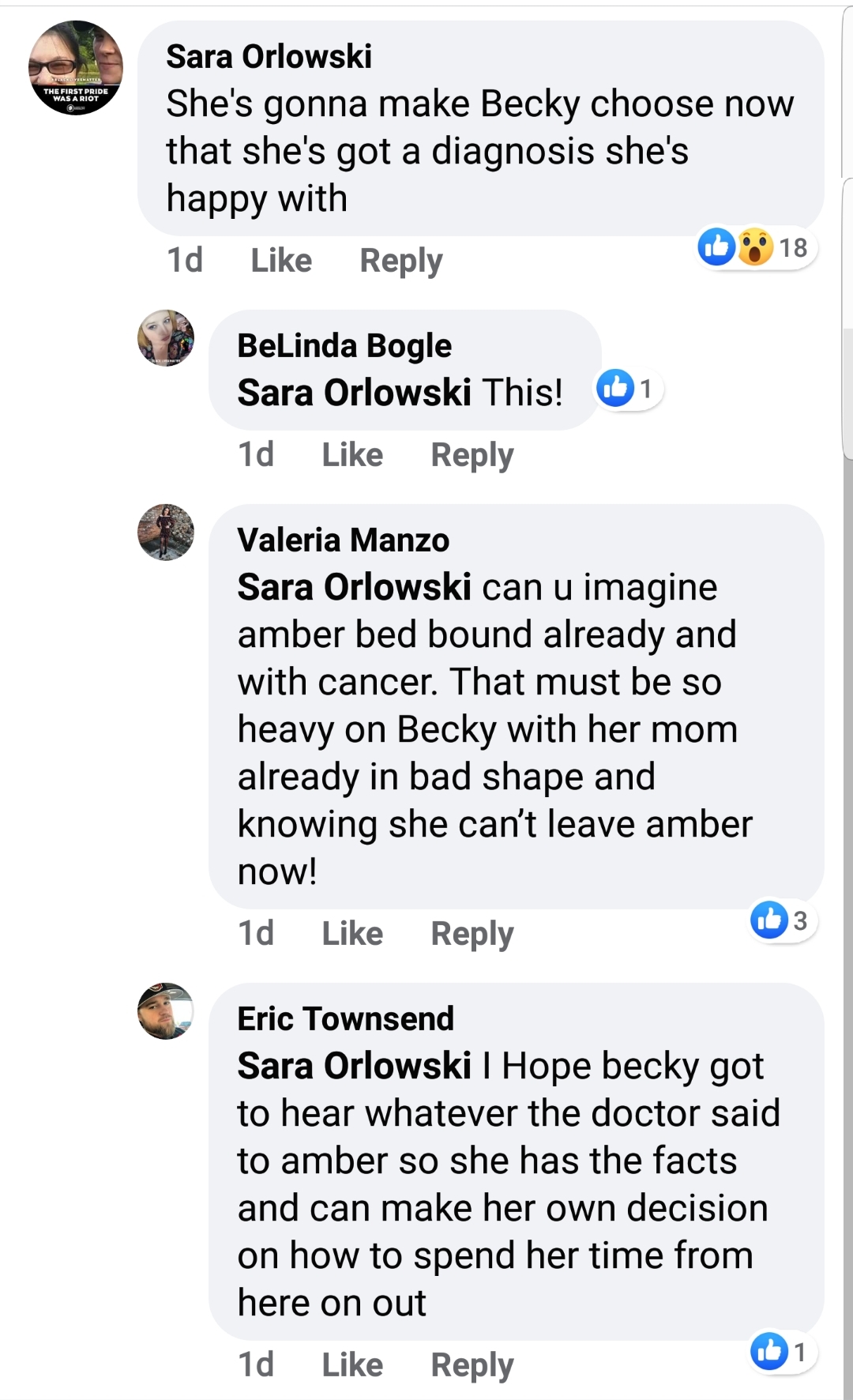Like Valeria Manzo's reply
This screenshot has height=1400, width=853.
pyautogui.click(x=352, y=934)
